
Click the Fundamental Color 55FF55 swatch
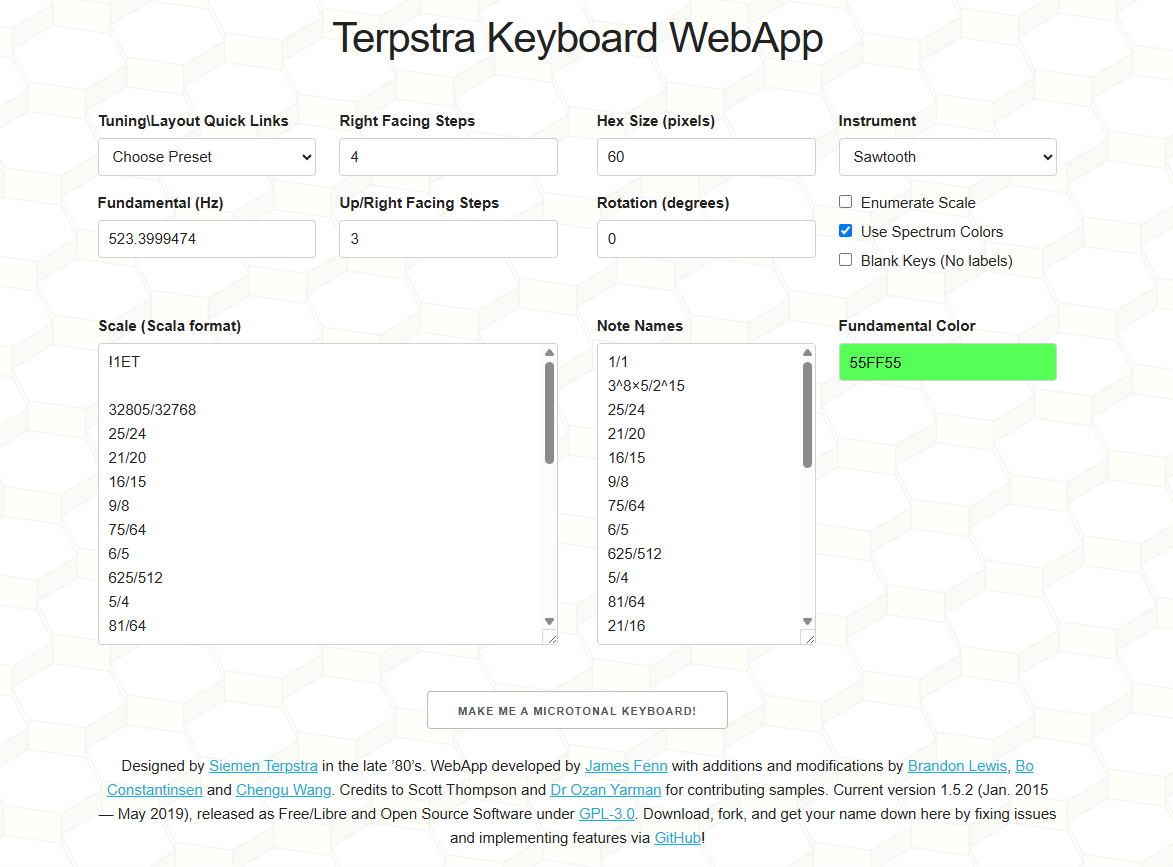click(947, 362)
